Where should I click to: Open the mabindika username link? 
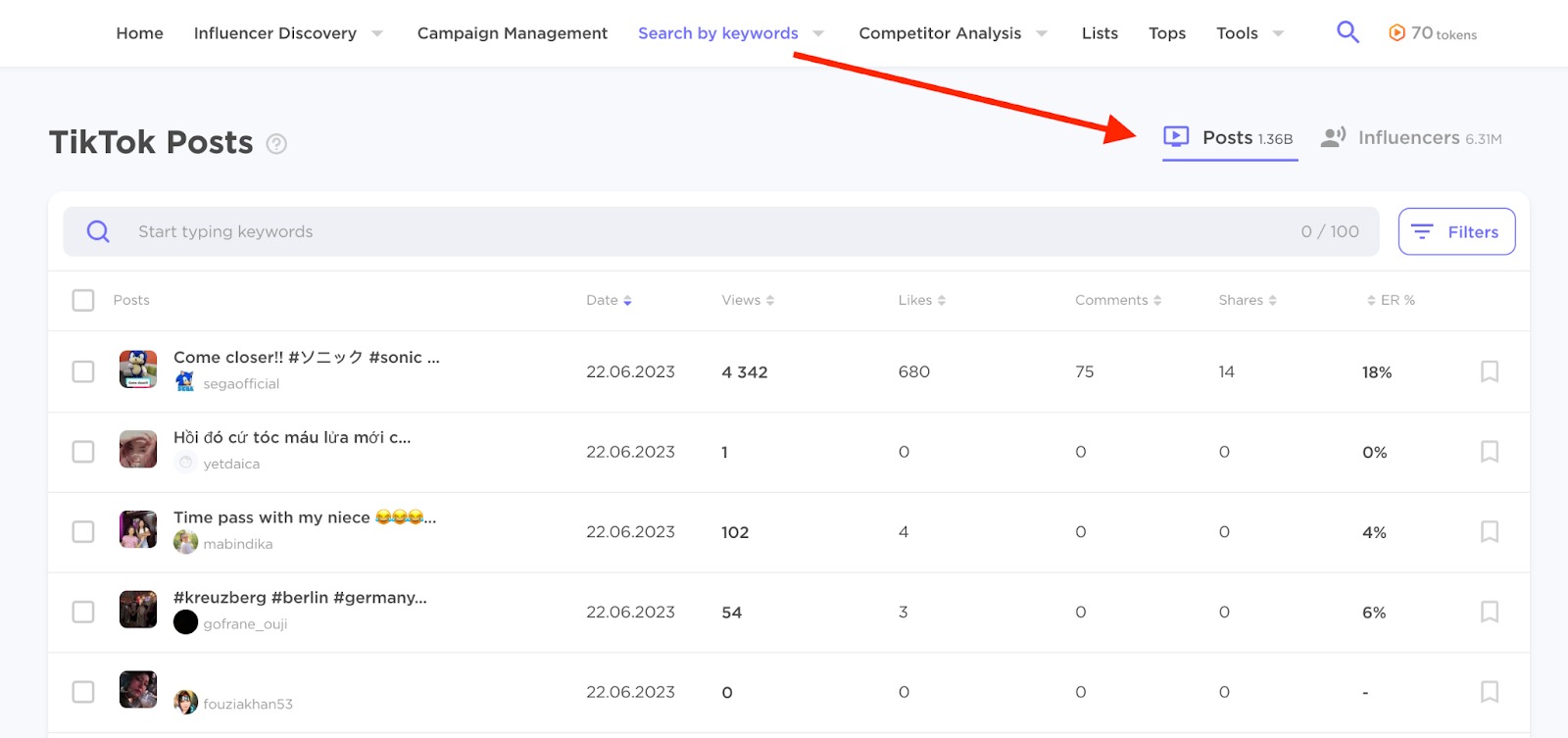[x=238, y=544]
